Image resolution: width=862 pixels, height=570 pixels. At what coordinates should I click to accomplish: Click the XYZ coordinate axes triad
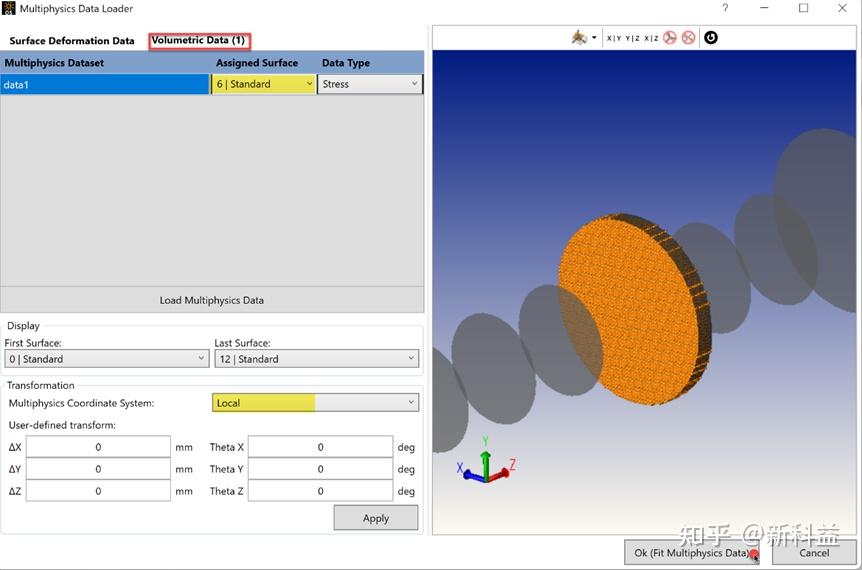[486, 461]
